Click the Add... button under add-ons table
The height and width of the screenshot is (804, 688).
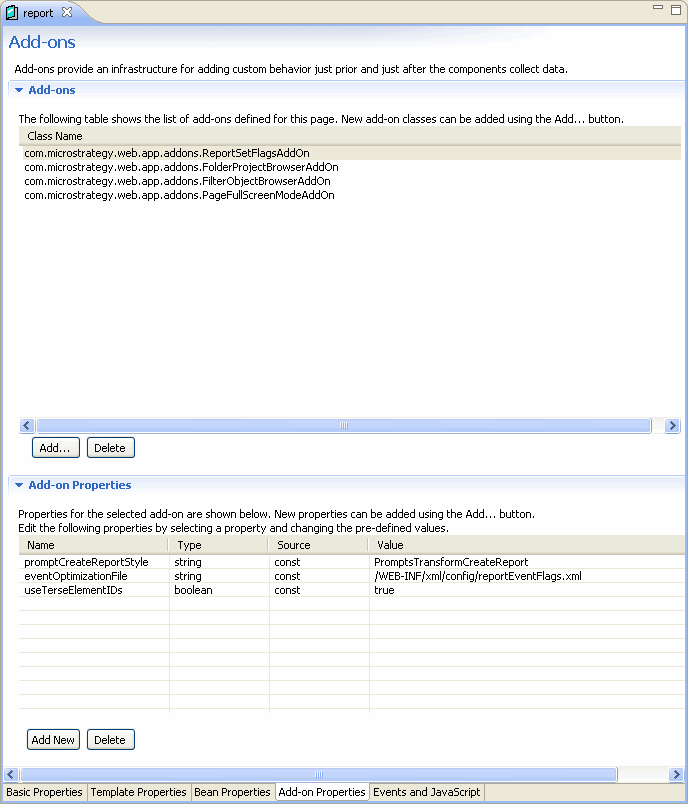[55, 448]
